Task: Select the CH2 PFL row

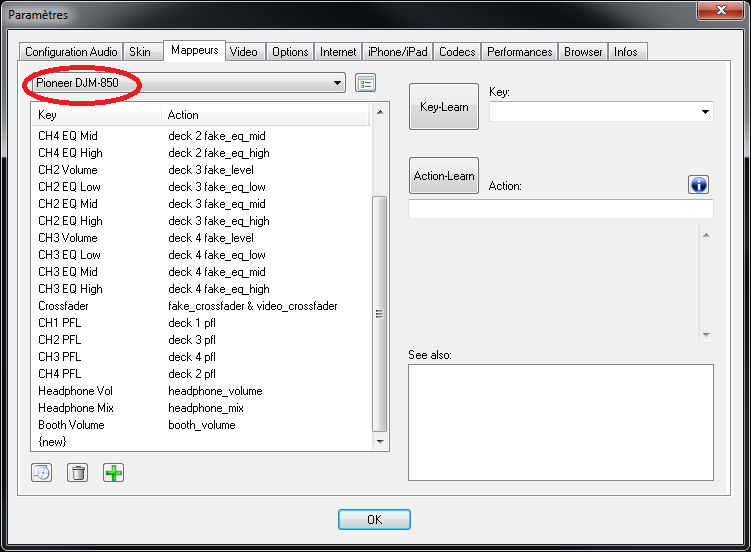Action: (202, 340)
